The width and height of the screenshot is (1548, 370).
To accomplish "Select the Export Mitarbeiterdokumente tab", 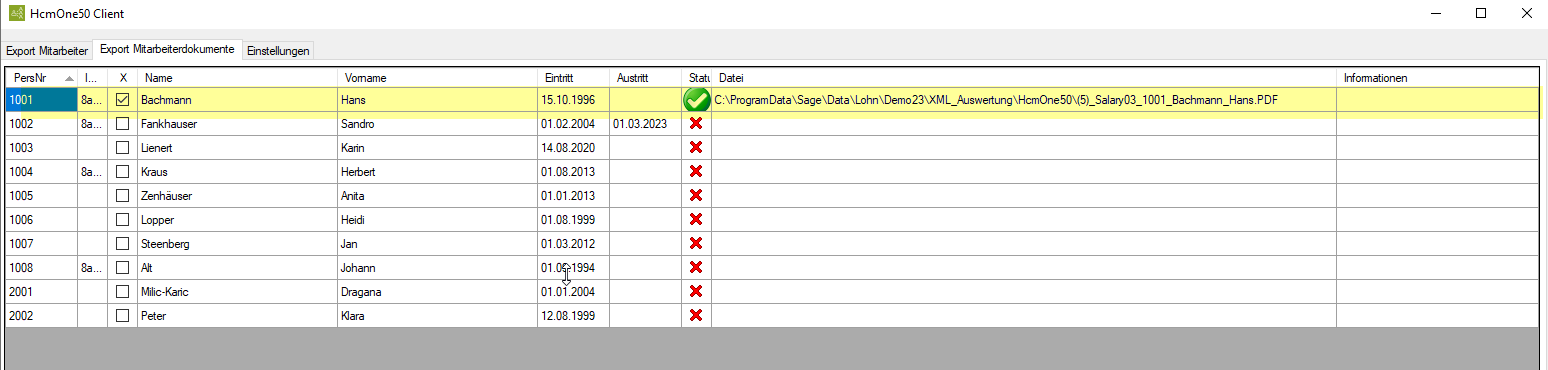I will tap(167, 49).
